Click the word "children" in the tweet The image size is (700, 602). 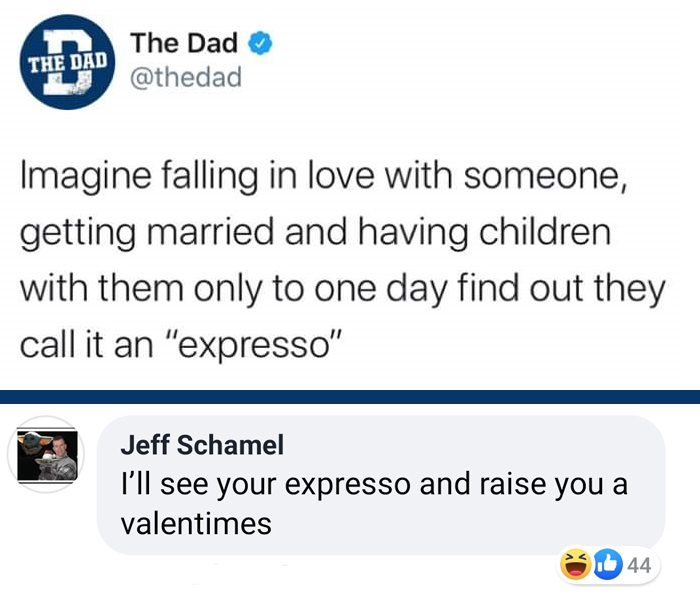(545, 230)
